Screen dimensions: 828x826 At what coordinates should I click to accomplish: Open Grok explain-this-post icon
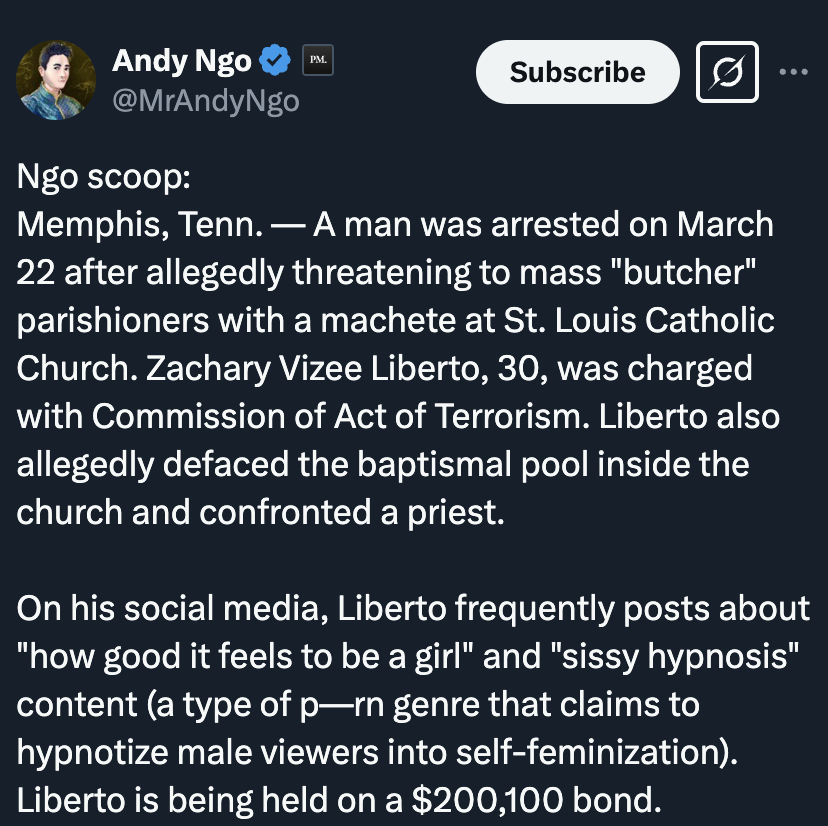click(728, 72)
